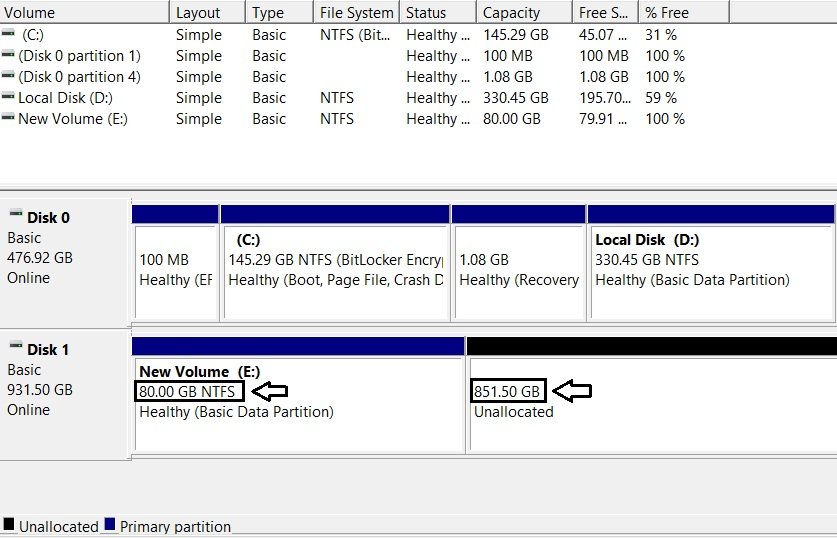Screen dimensions: 837x538
Task: Click the 45.07 free space cell
Action: [603, 35]
